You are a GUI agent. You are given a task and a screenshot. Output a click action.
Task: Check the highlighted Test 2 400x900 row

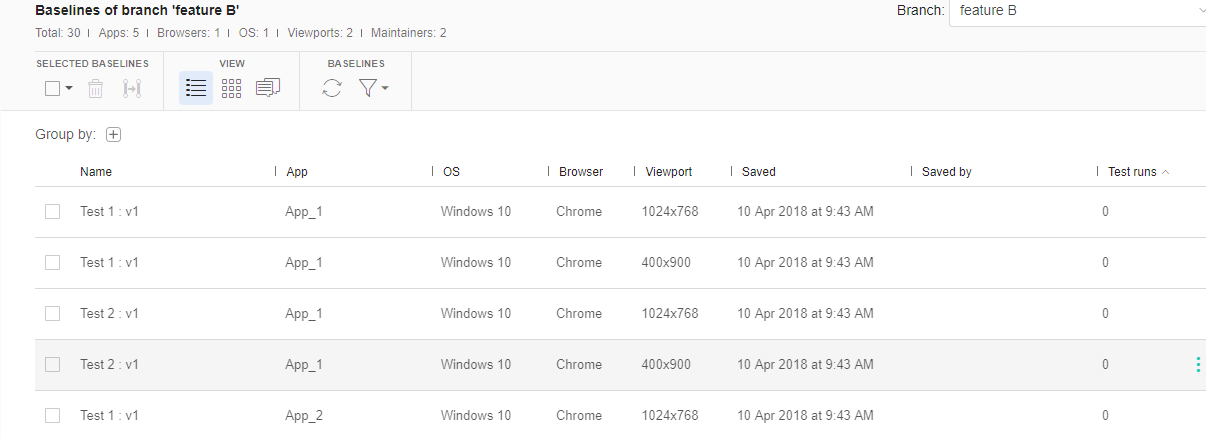click(x=53, y=364)
